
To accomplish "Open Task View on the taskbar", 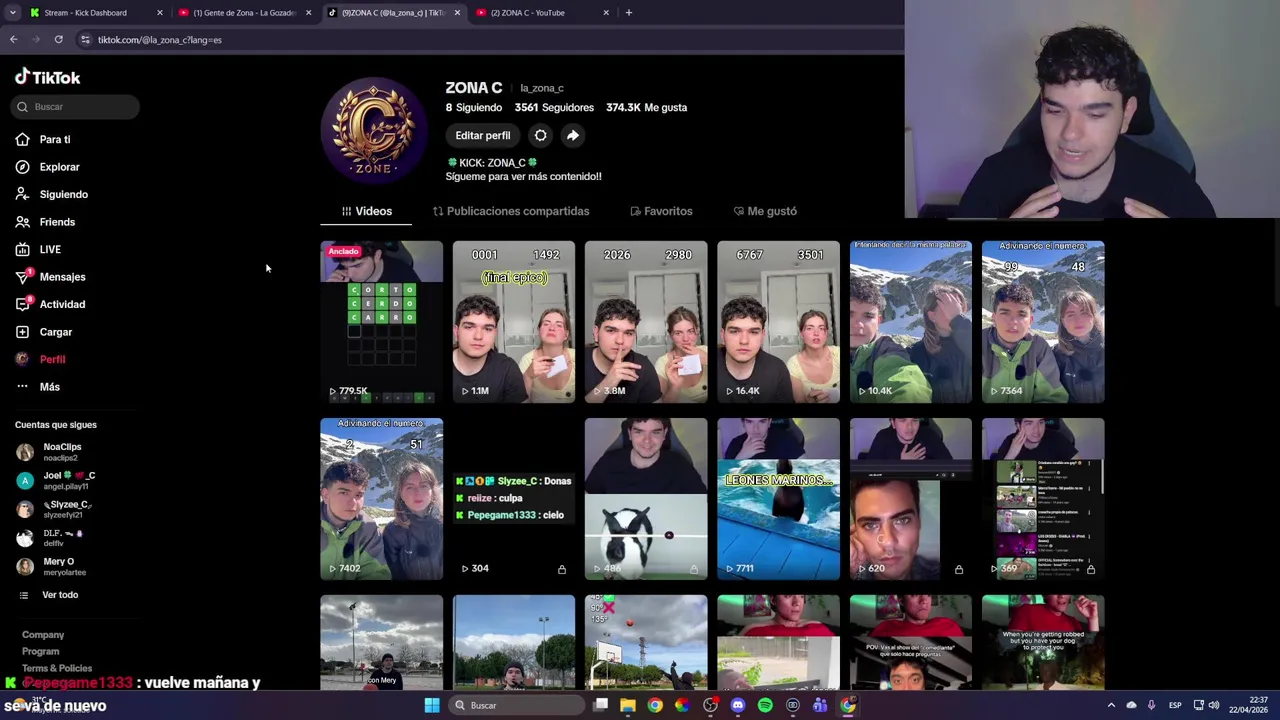I will [600, 705].
